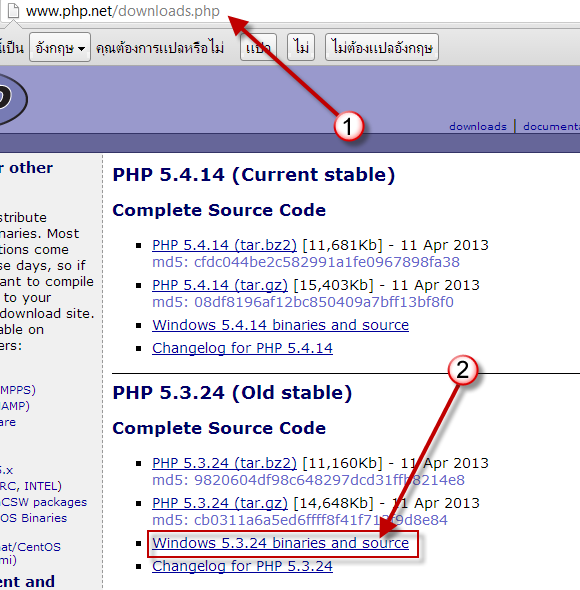Viewport: 580px width, 590px height.
Task: Click the PHP 5.4.14 (Current stable) heading
Action: 254,175
